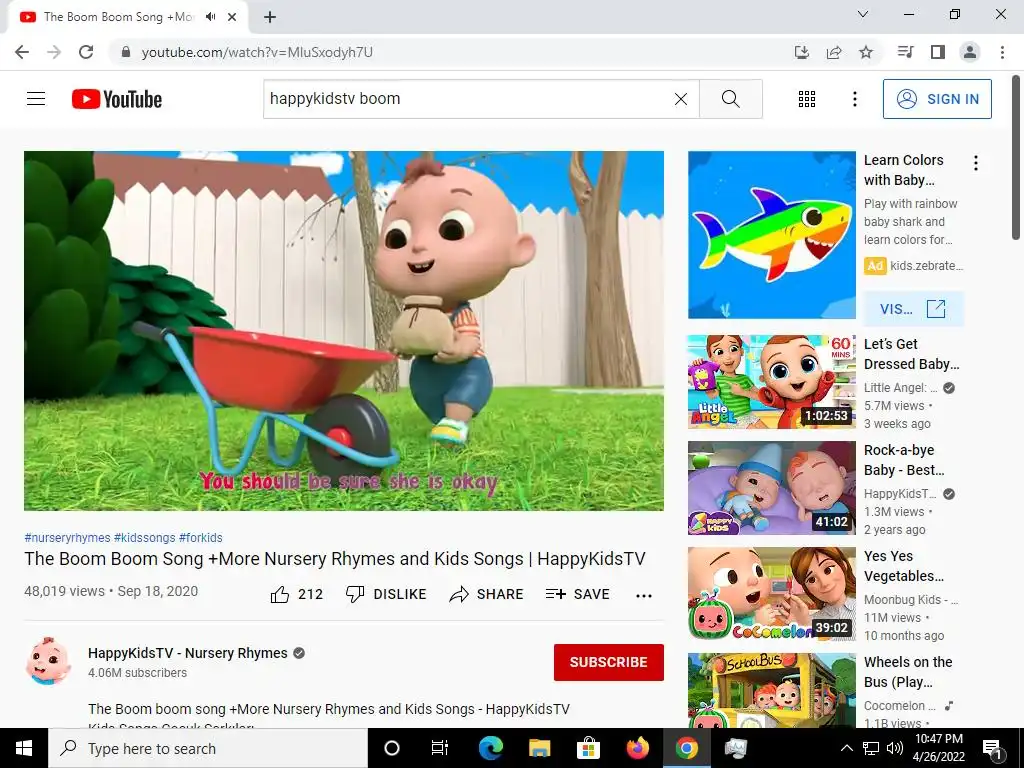1024x768 pixels.
Task: Click SAVE to playlist
Action: click(578, 594)
